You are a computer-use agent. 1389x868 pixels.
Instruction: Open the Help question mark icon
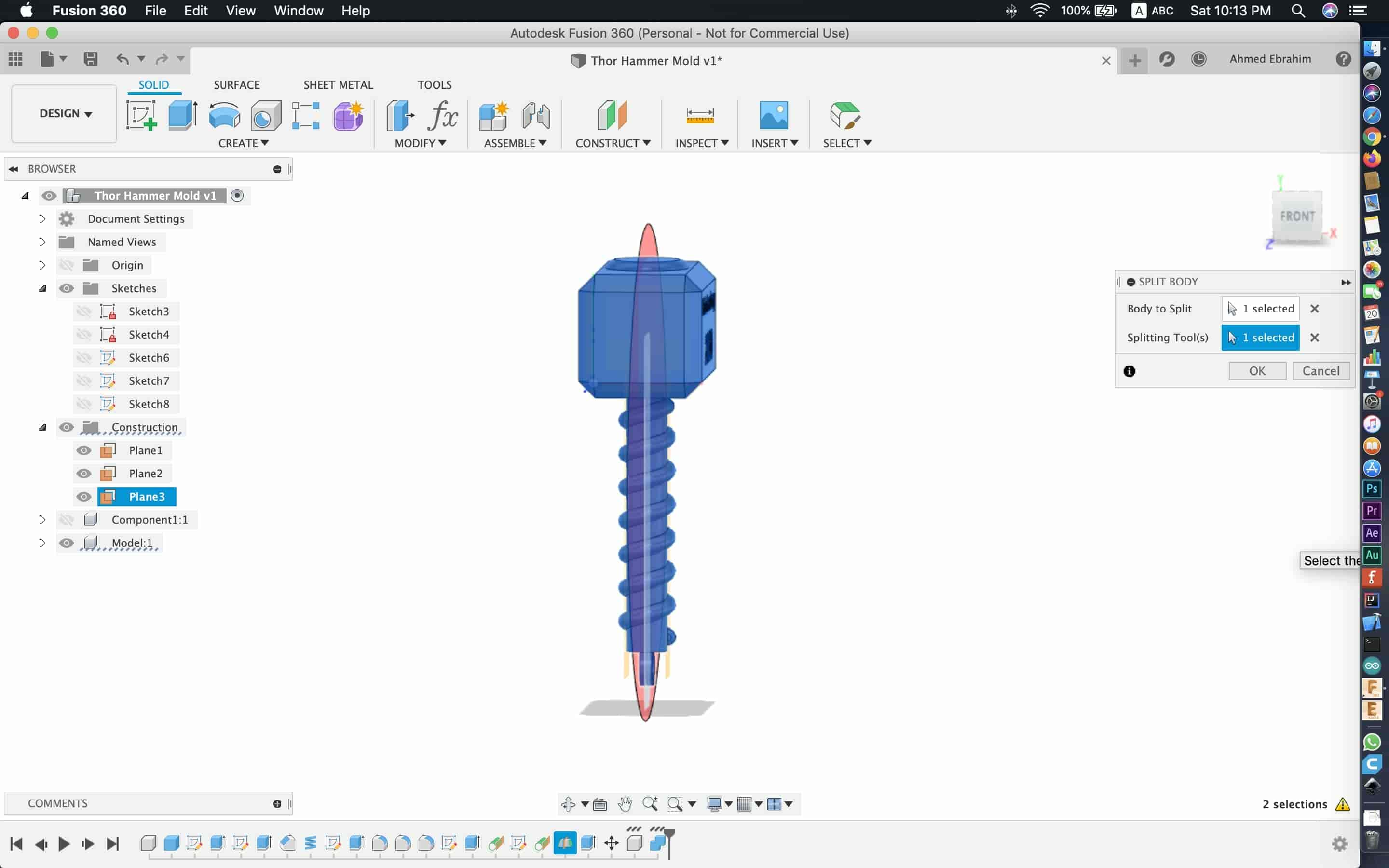click(1343, 58)
